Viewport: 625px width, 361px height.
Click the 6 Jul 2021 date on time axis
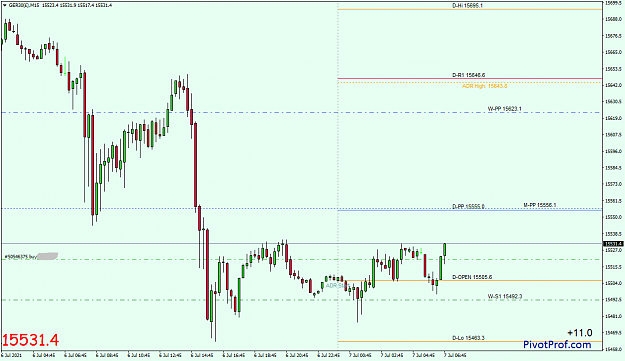pos(12,355)
